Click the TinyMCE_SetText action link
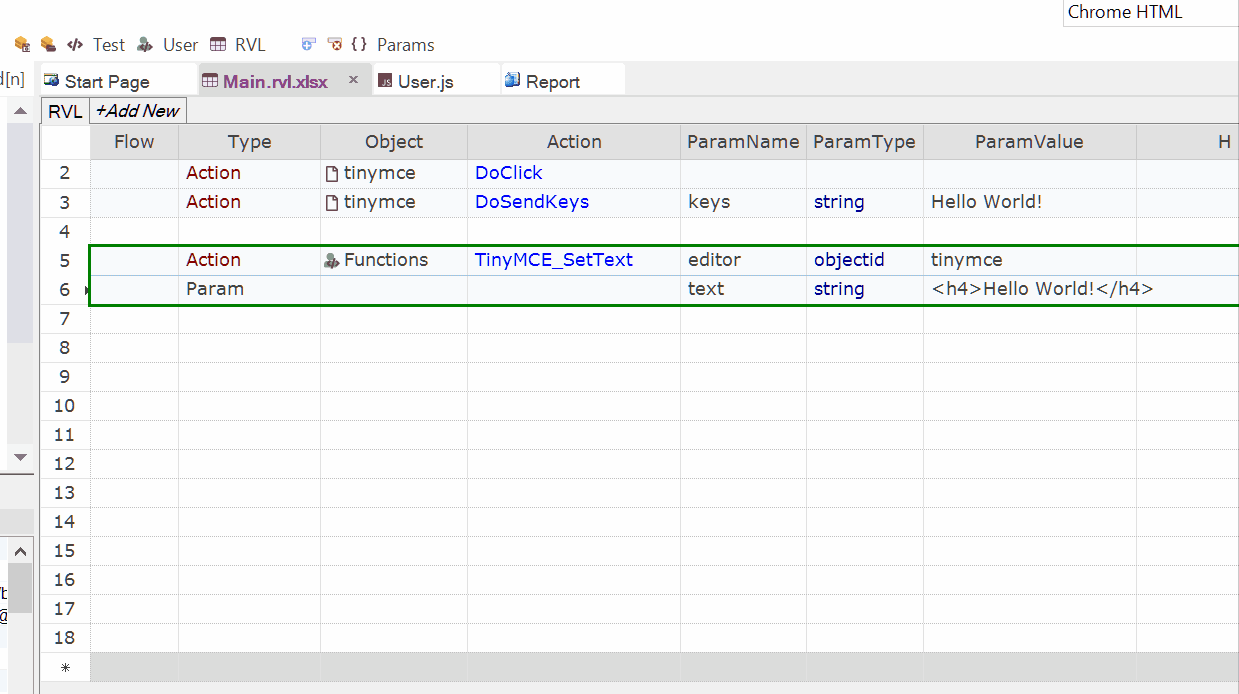The width and height of the screenshot is (1239, 694). (x=554, y=260)
